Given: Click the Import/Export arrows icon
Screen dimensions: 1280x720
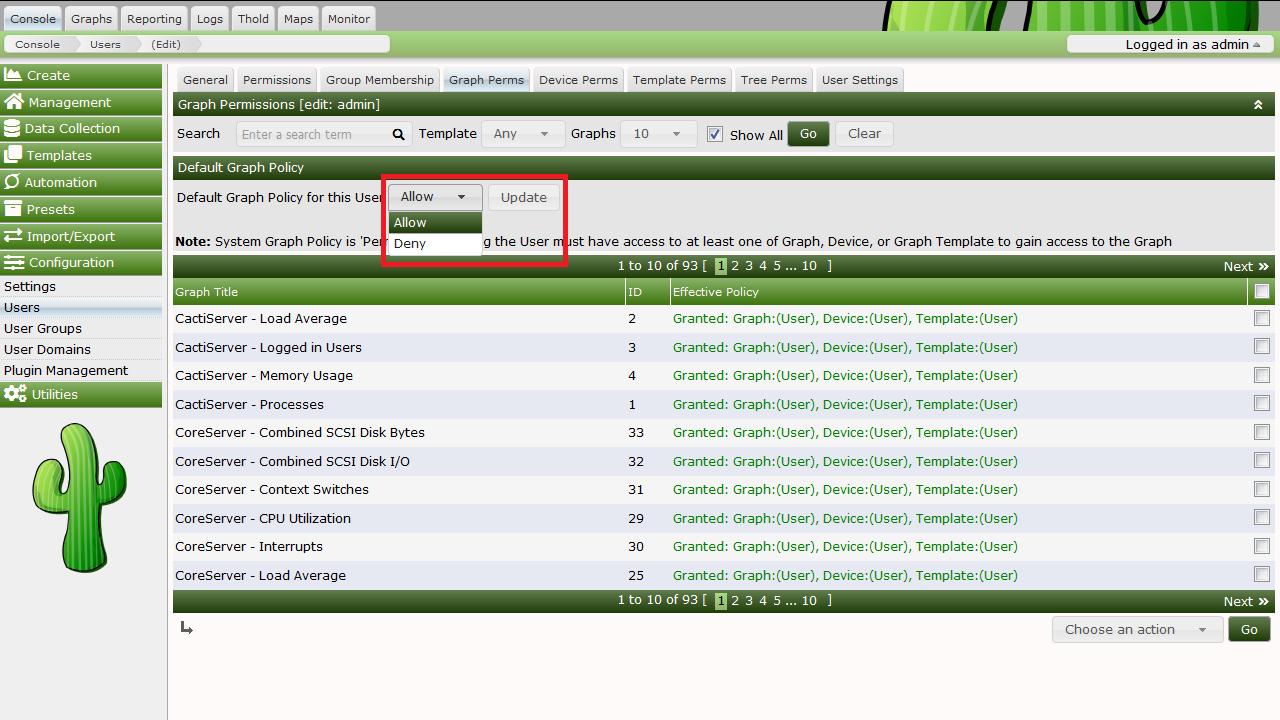Looking at the screenshot, I should point(13,236).
